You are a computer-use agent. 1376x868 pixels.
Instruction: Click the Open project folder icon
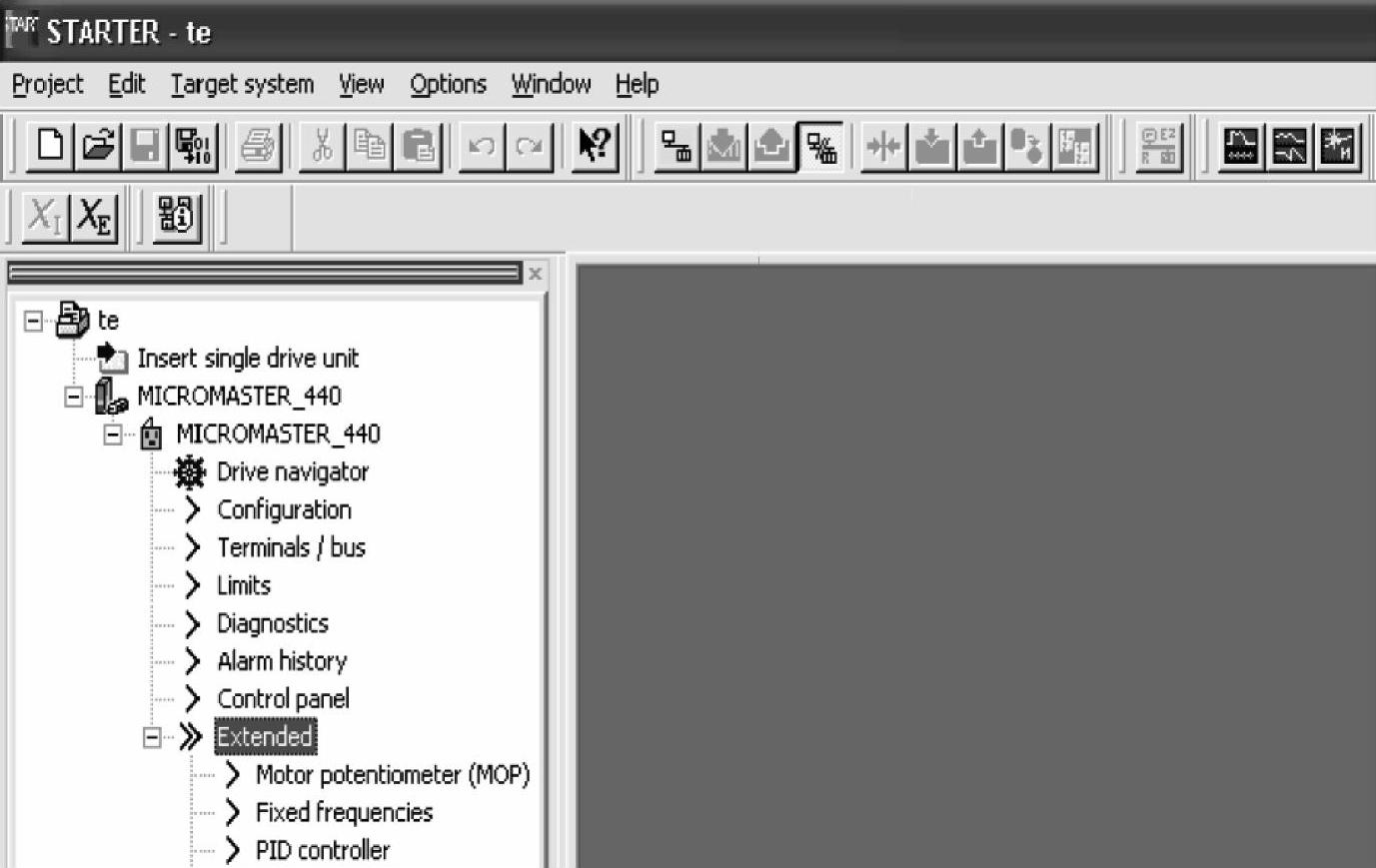click(98, 147)
